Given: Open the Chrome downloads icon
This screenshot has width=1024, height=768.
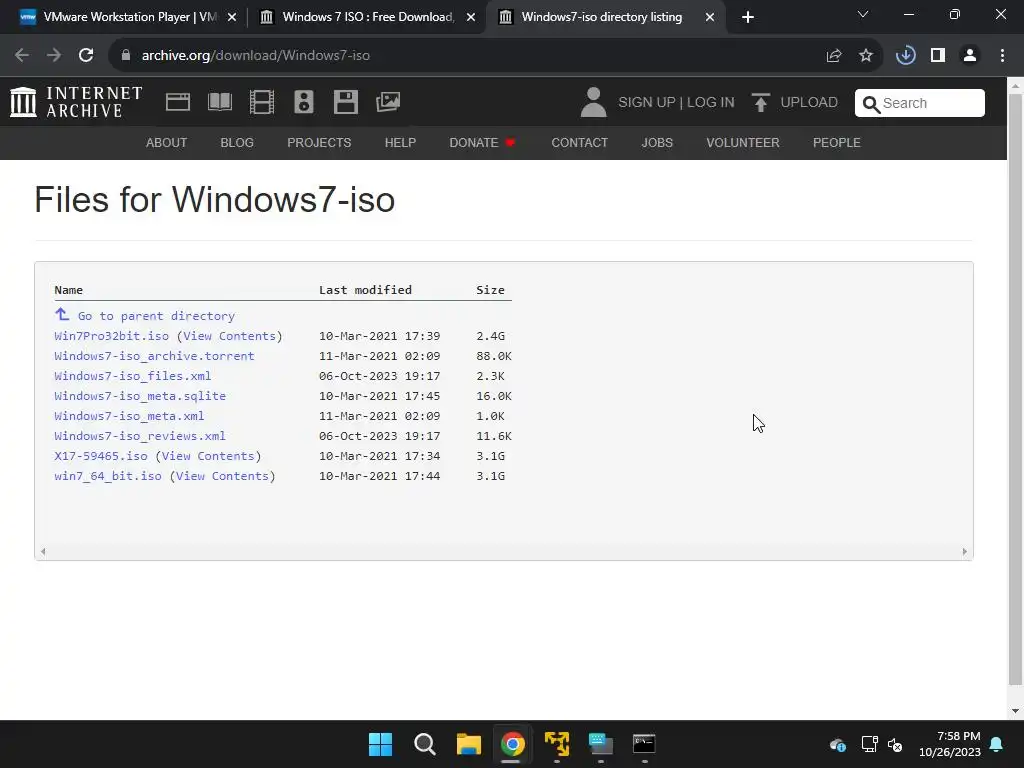Looking at the screenshot, I should [x=906, y=56].
